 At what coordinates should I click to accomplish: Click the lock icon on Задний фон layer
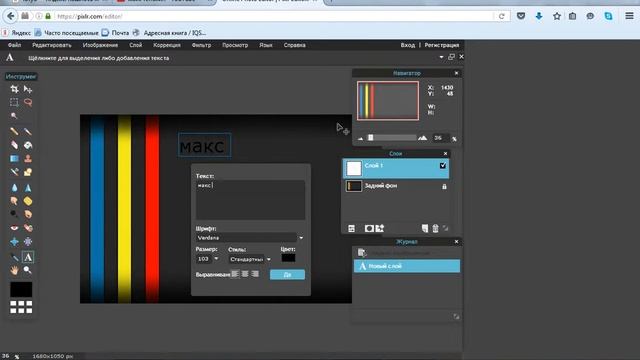coord(444,187)
